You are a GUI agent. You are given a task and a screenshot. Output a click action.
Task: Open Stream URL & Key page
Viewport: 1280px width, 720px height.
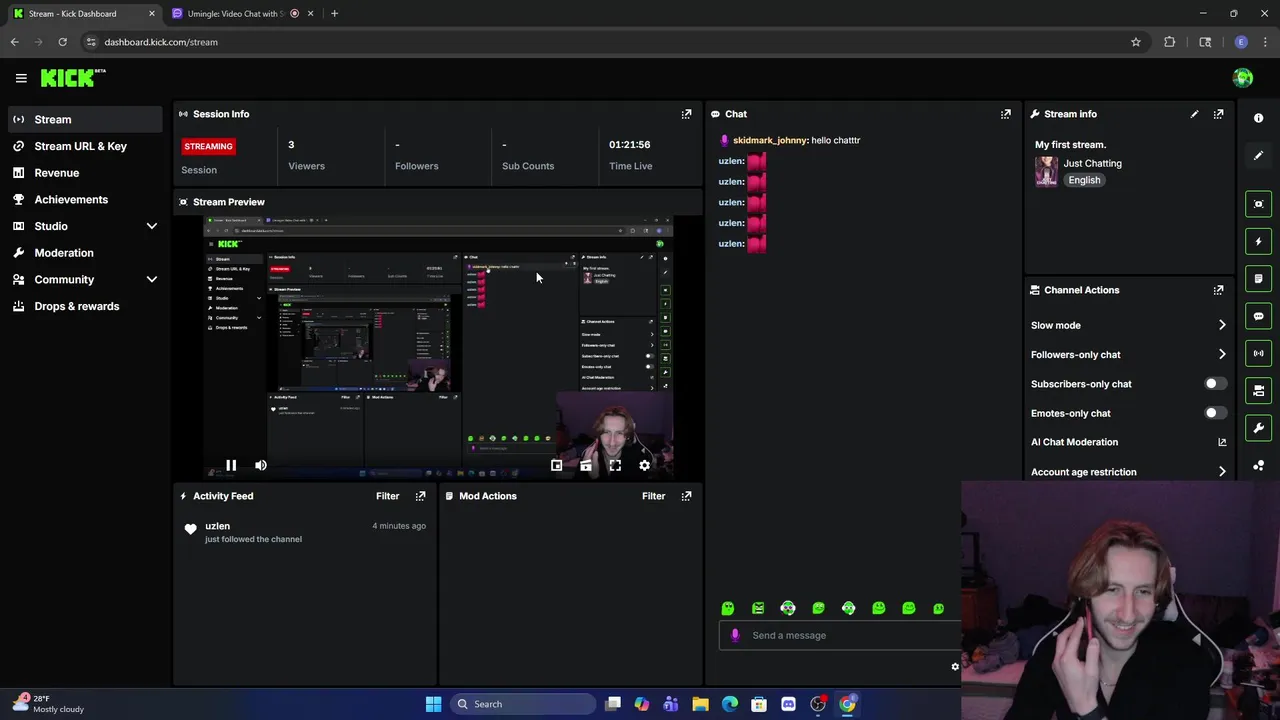coord(85,146)
